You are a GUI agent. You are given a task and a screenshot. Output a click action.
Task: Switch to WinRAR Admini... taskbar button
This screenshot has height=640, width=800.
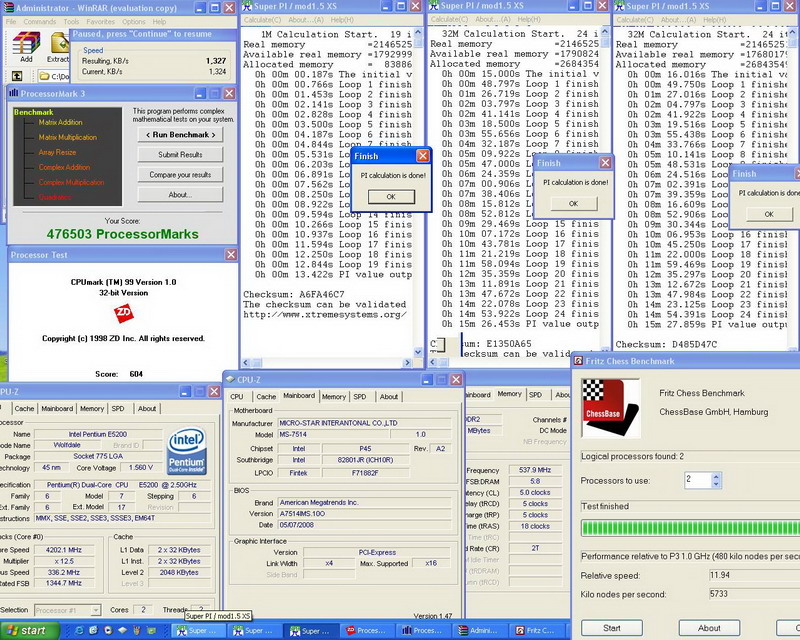[x=479, y=630]
